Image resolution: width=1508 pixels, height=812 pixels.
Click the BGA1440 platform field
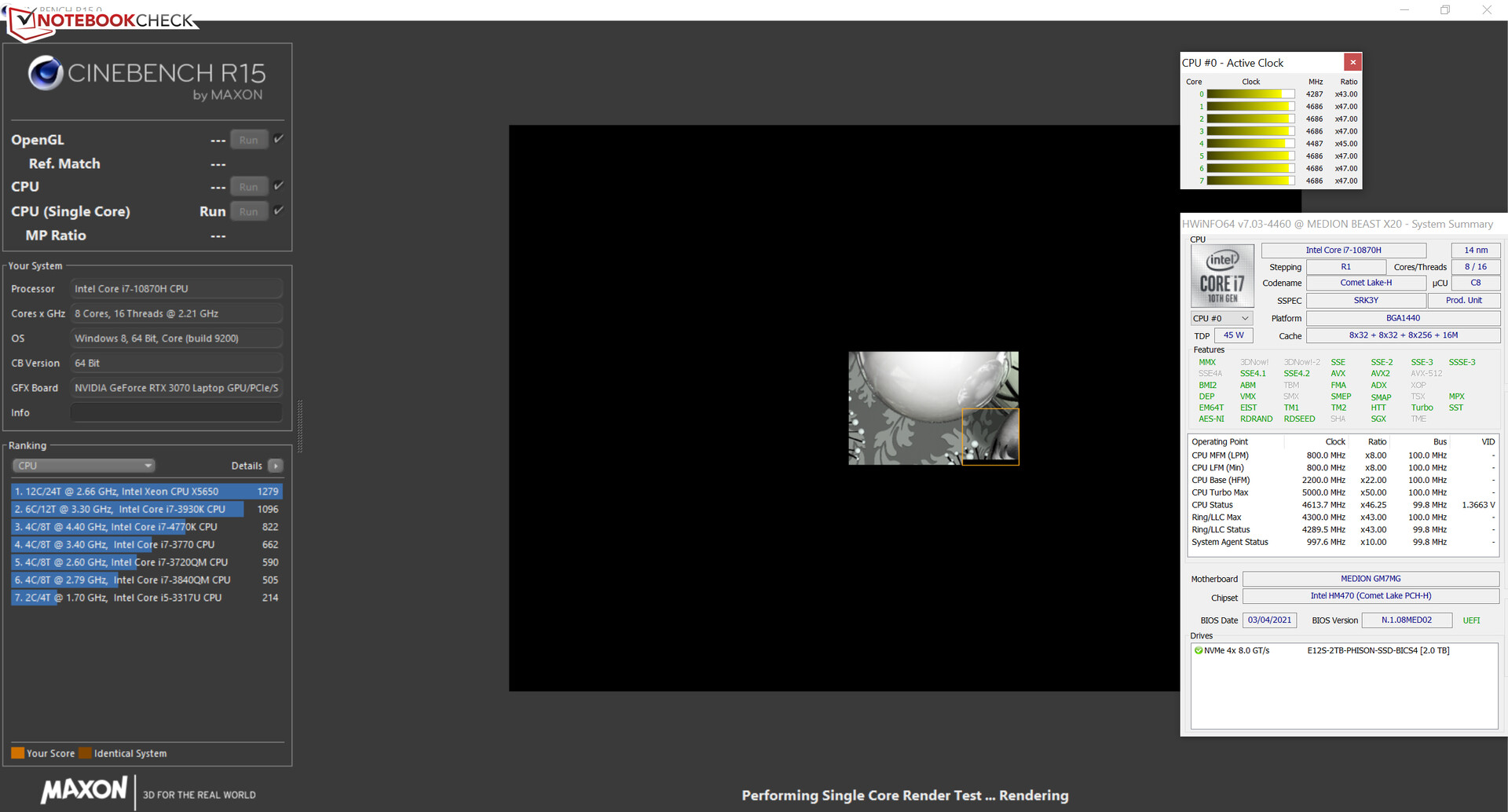pyautogui.click(x=1403, y=318)
